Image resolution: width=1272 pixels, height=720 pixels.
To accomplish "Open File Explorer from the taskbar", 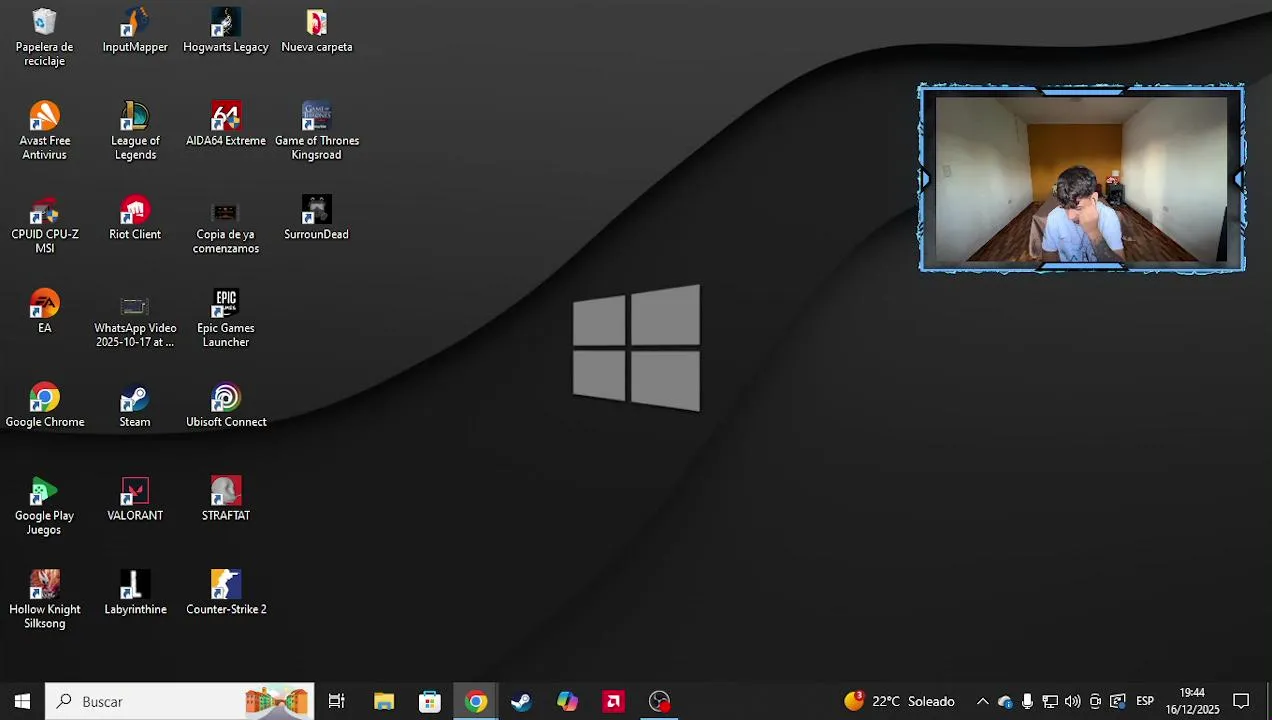I will 384,701.
